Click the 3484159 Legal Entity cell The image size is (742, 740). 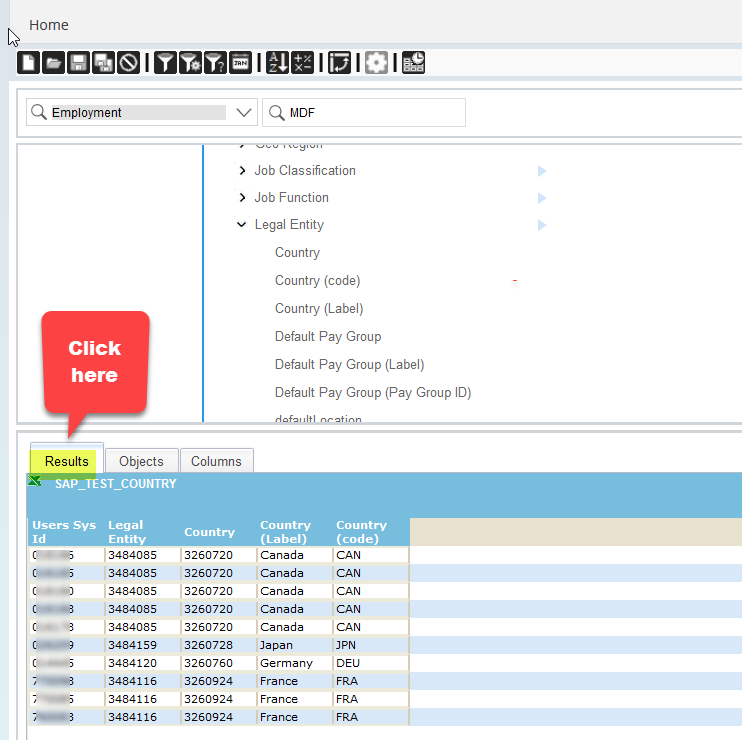point(142,645)
